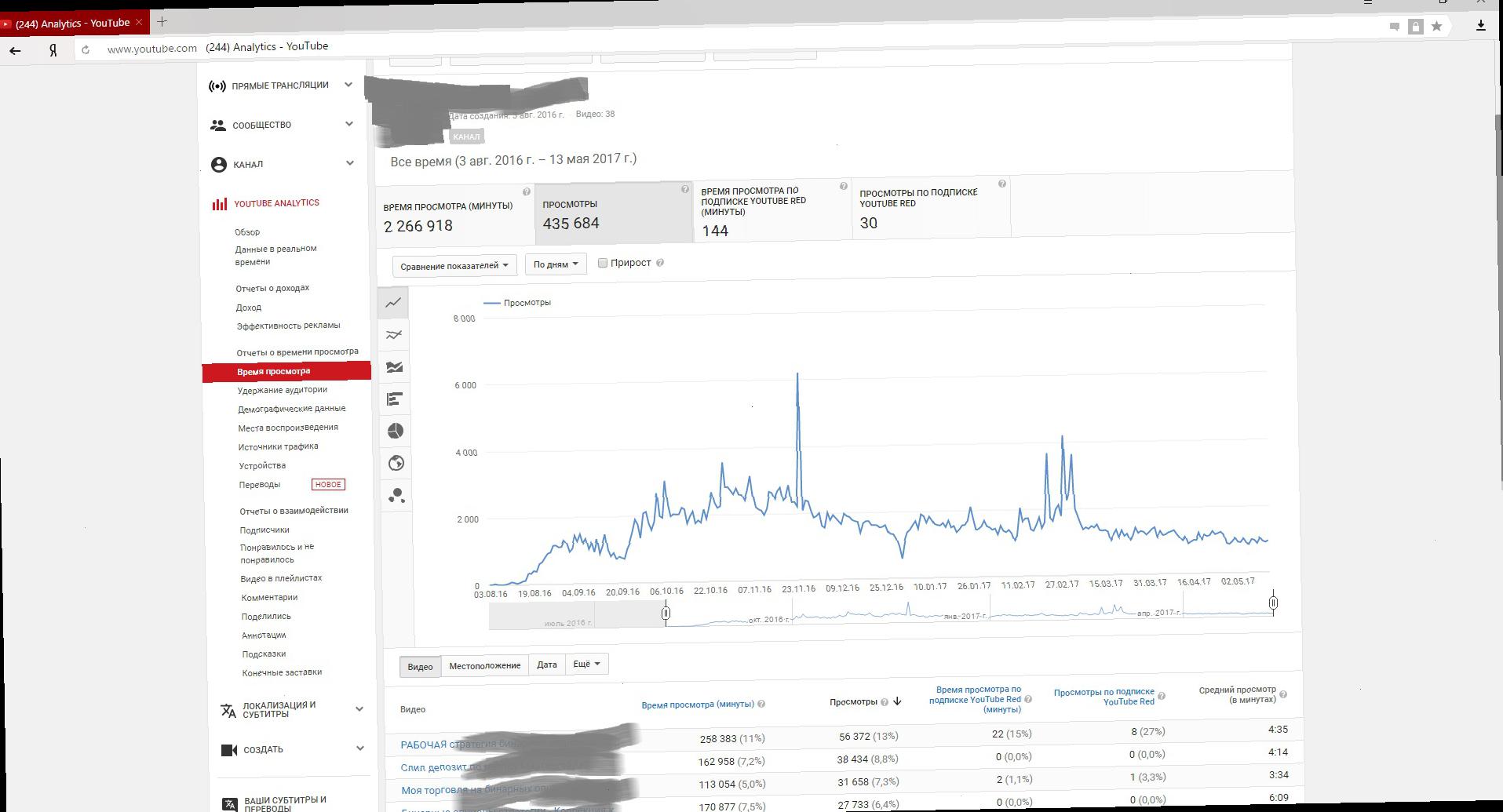Viewport: 1503px width, 812px height.
Task: Open Переводы report
Action: pos(259,485)
